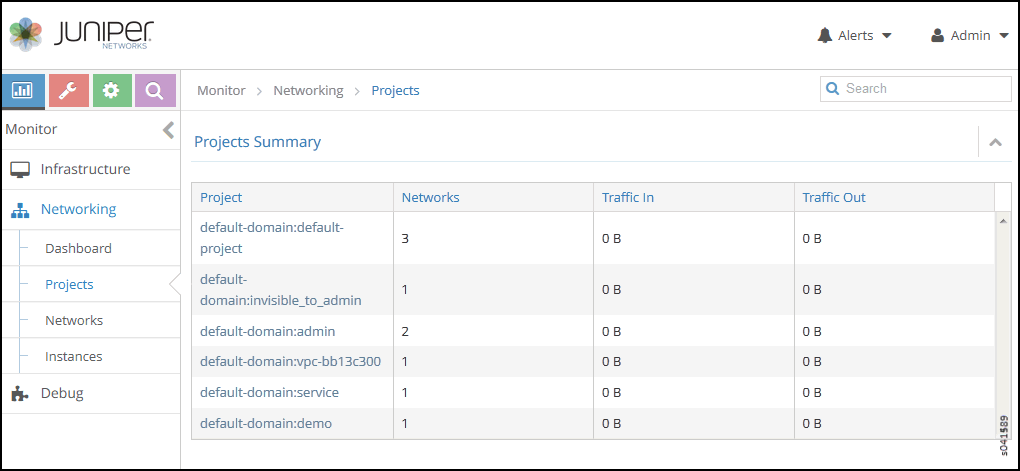Click the Juniper Networks logo
This screenshot has width=1020, height=471.
click(82, 35)
